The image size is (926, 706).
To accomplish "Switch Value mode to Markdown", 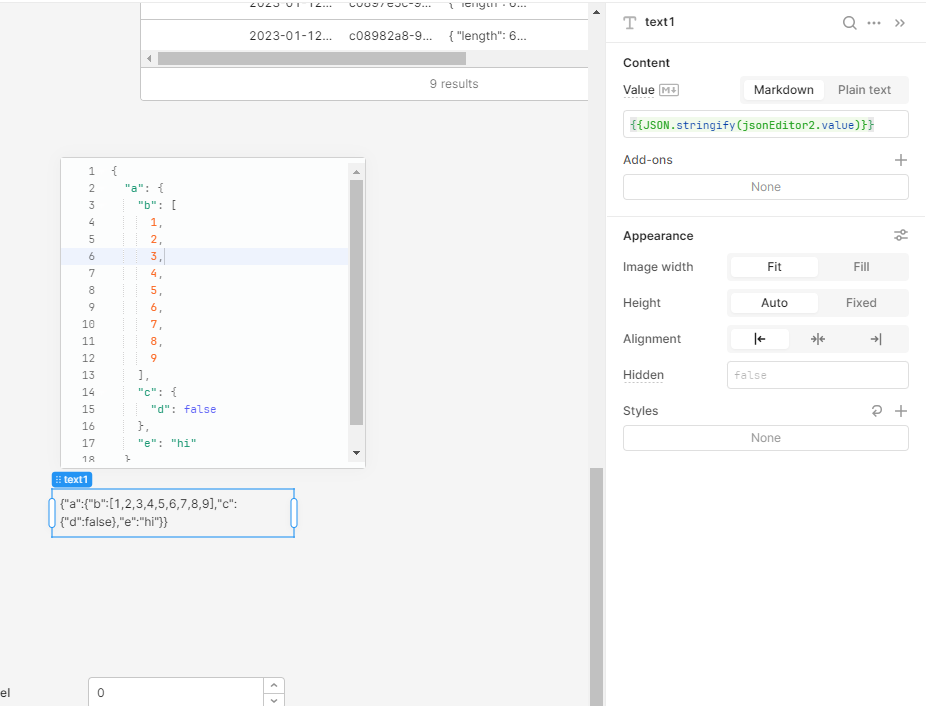I will tap(783, 90).
